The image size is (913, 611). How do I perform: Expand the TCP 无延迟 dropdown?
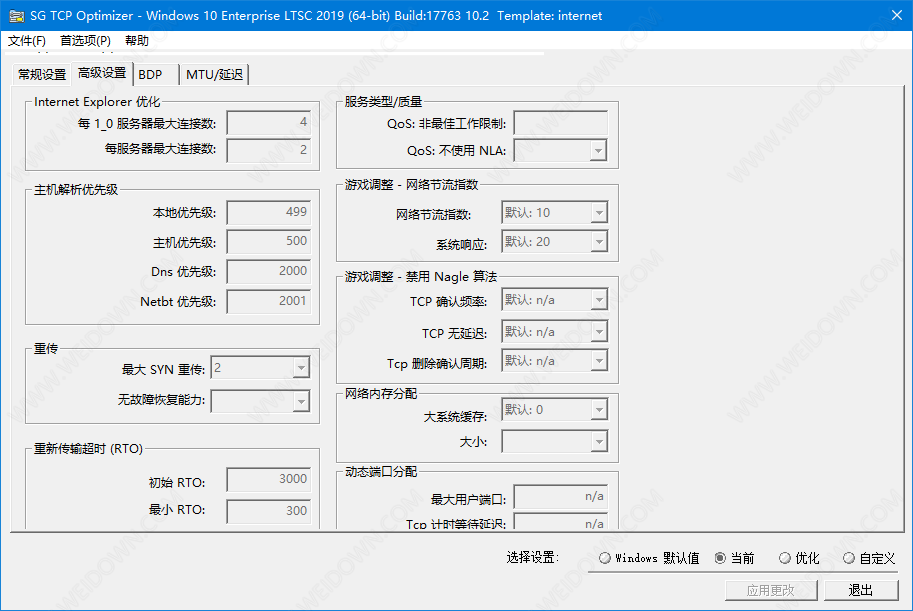pyautogui.click(x=599, y=332)
